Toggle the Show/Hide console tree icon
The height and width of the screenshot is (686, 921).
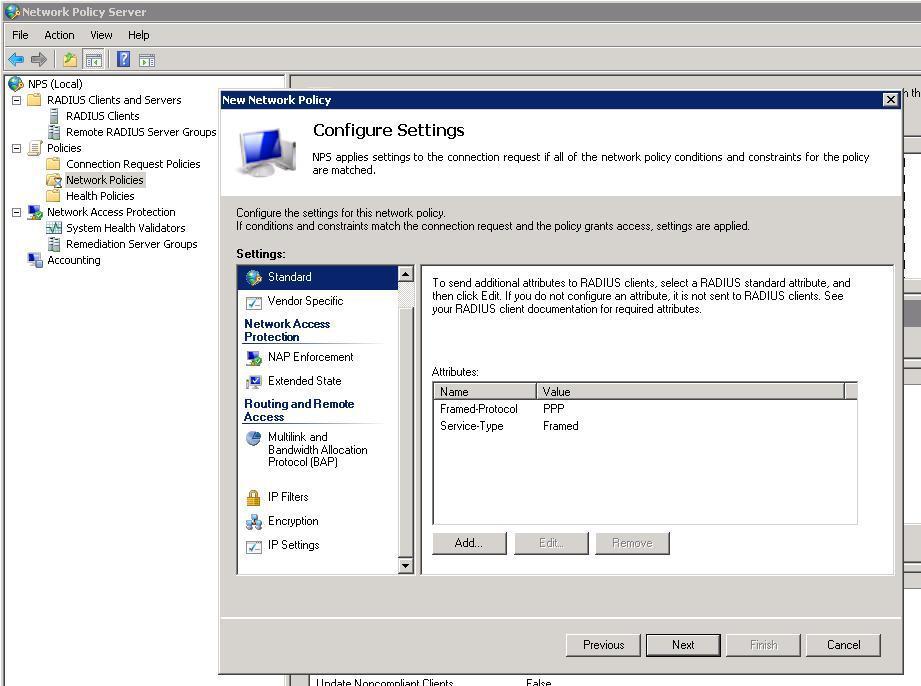(x=93, y=59)
